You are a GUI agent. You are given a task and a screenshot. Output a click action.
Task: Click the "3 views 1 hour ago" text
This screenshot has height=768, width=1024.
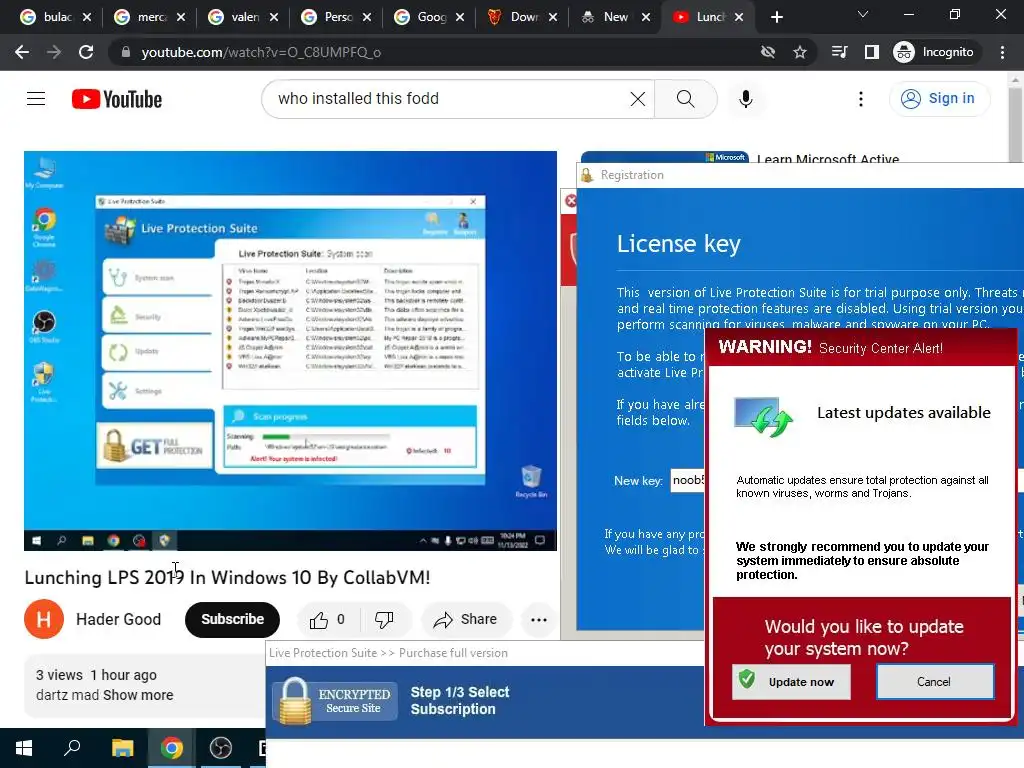96,675
